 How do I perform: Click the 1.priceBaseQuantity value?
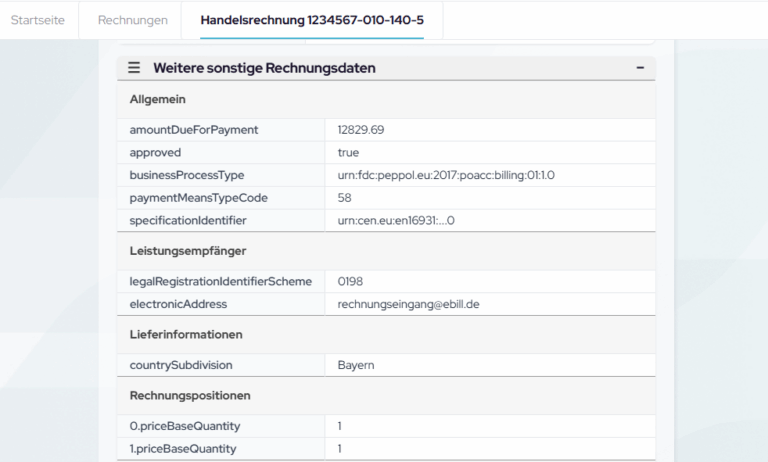tap(340, 449)
